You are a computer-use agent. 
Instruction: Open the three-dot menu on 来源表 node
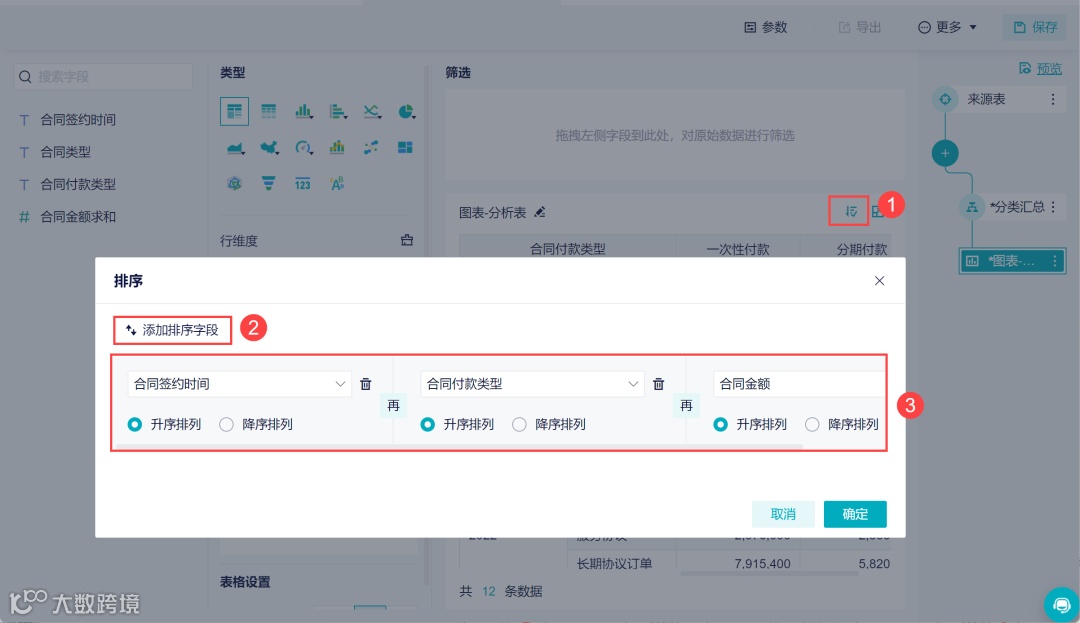1055,98
